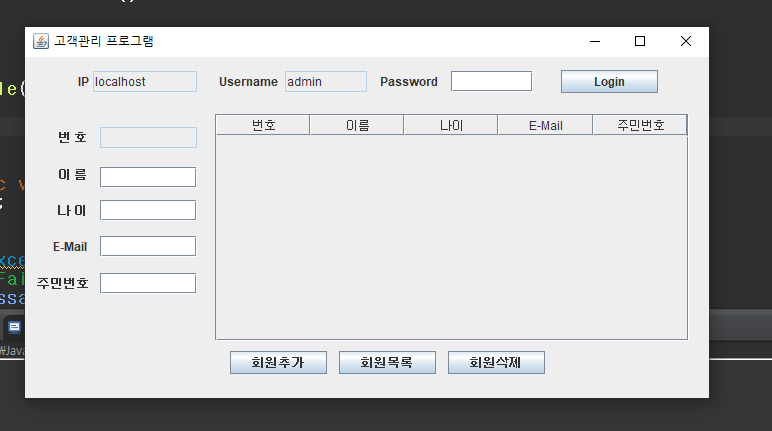Click the Login button
The image size is (772, 431).
[609, 82]
